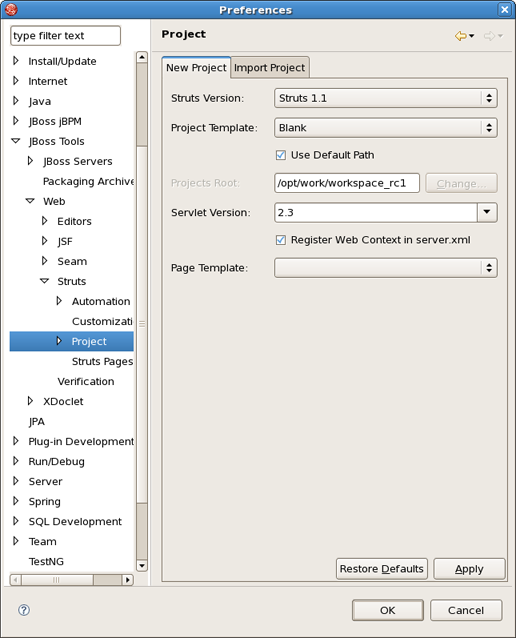
Task: Click the Restore Defaults button
Action: pos(382,568)
